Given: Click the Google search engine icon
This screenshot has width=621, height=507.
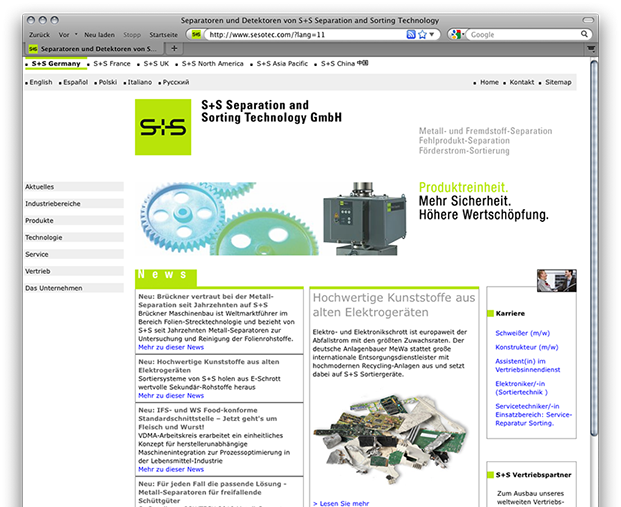Looking at the screenshot, I should click(x=455, y=34).
